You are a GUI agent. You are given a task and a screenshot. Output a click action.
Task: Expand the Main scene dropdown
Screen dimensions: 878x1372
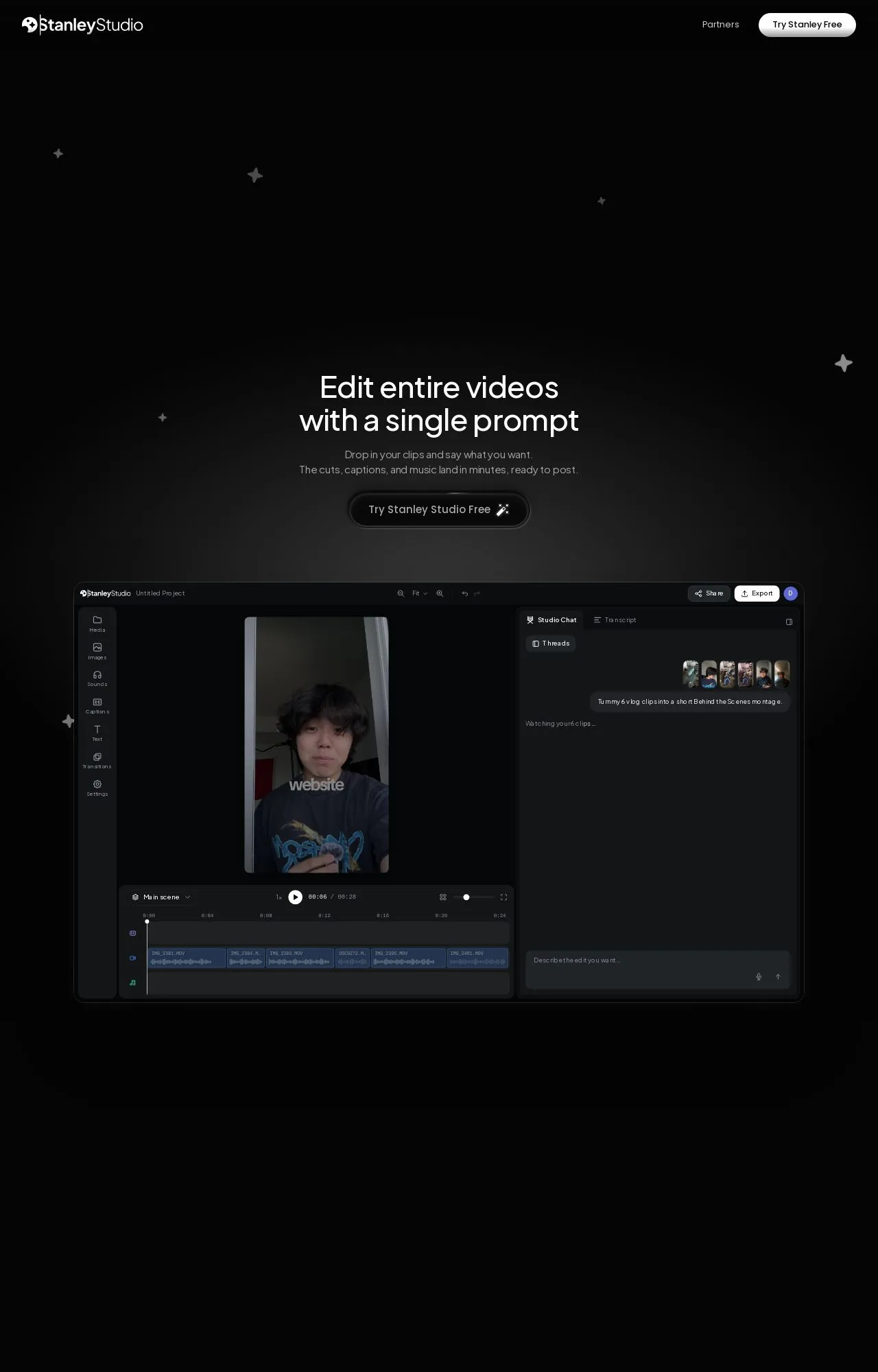pyautogui.click(x=161, y=897)
